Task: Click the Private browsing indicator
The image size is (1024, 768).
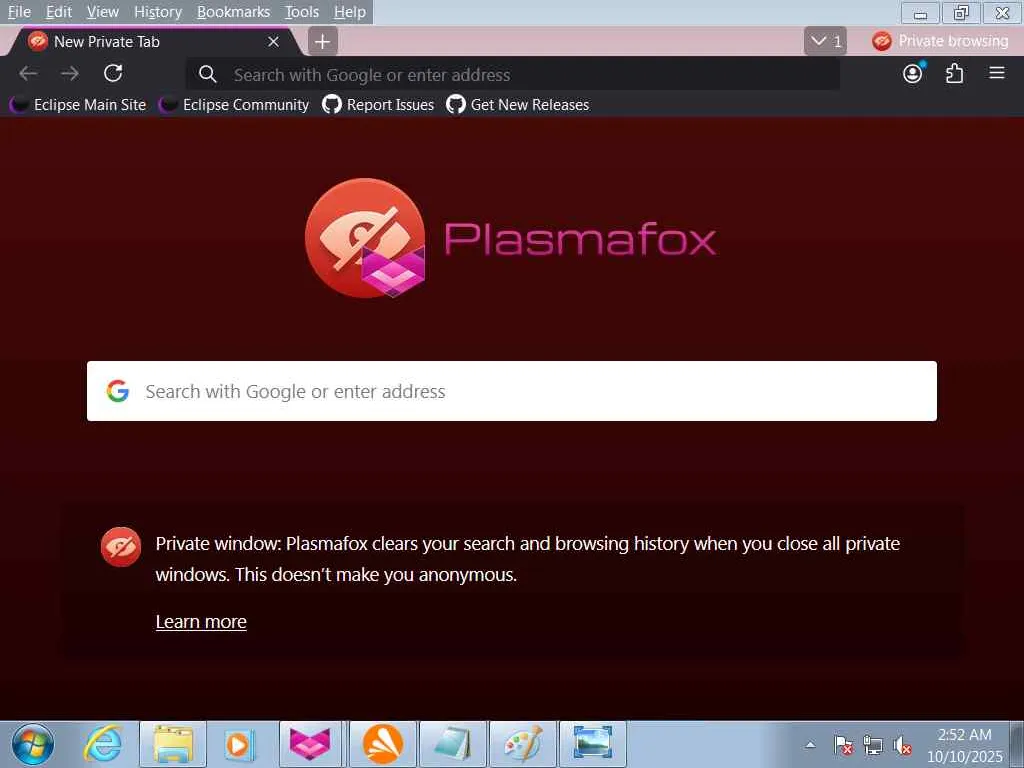Action: click(x=940, y=41)
